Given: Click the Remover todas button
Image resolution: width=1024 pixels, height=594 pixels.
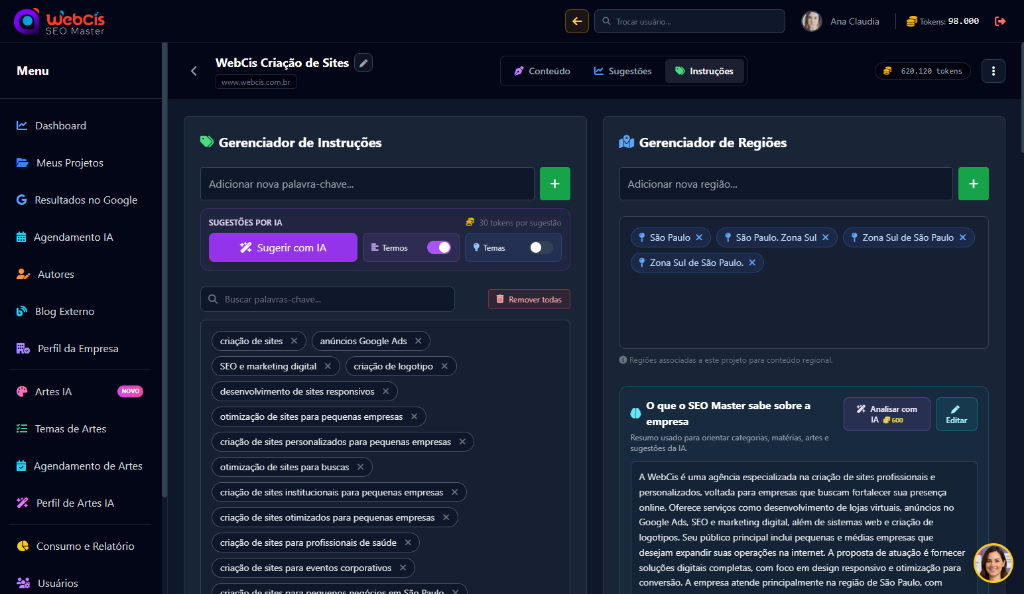Looking at the screenshot, I should (529, 299).
